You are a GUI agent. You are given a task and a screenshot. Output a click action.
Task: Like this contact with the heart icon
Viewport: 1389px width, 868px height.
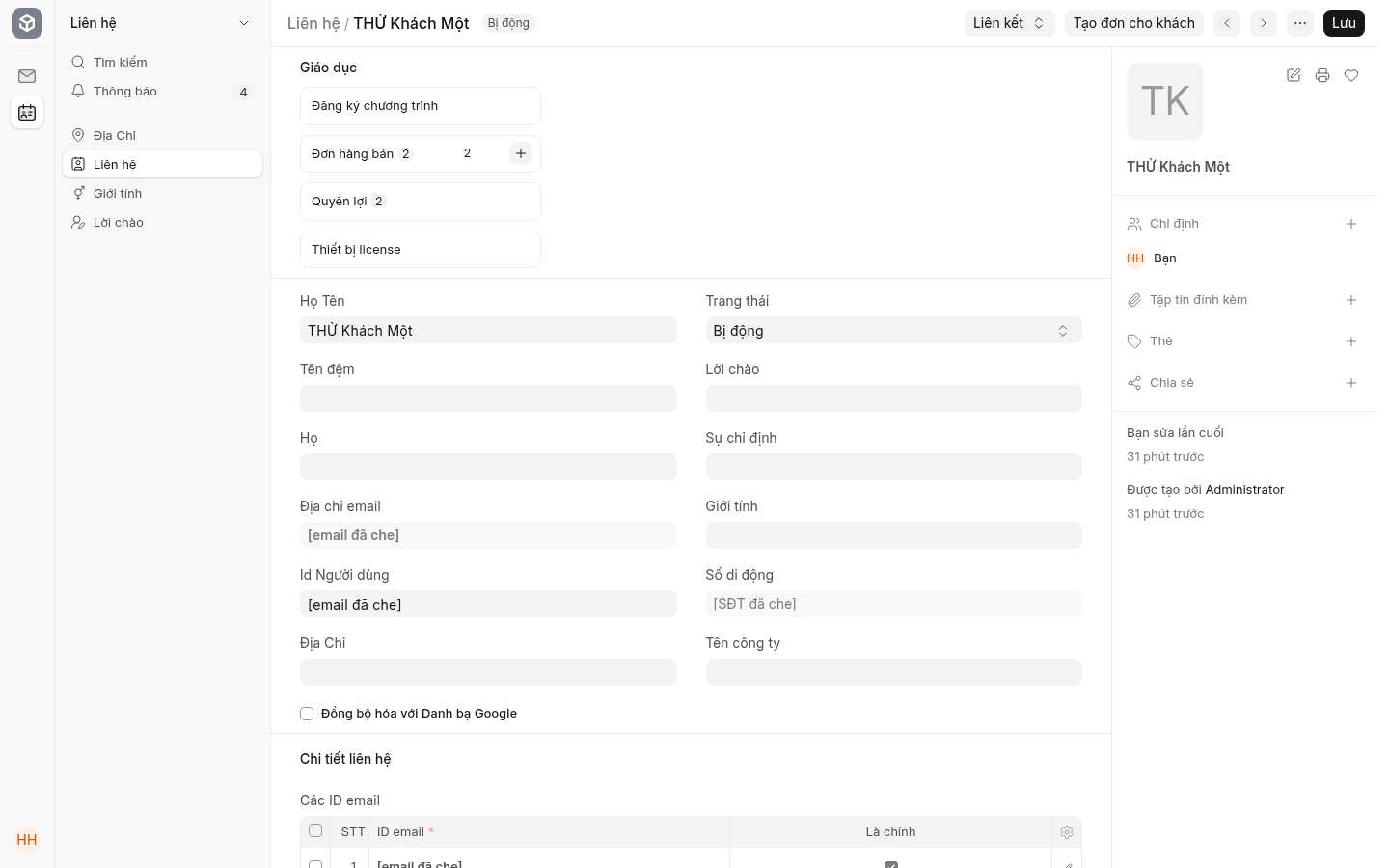[x=1351, y=75]
